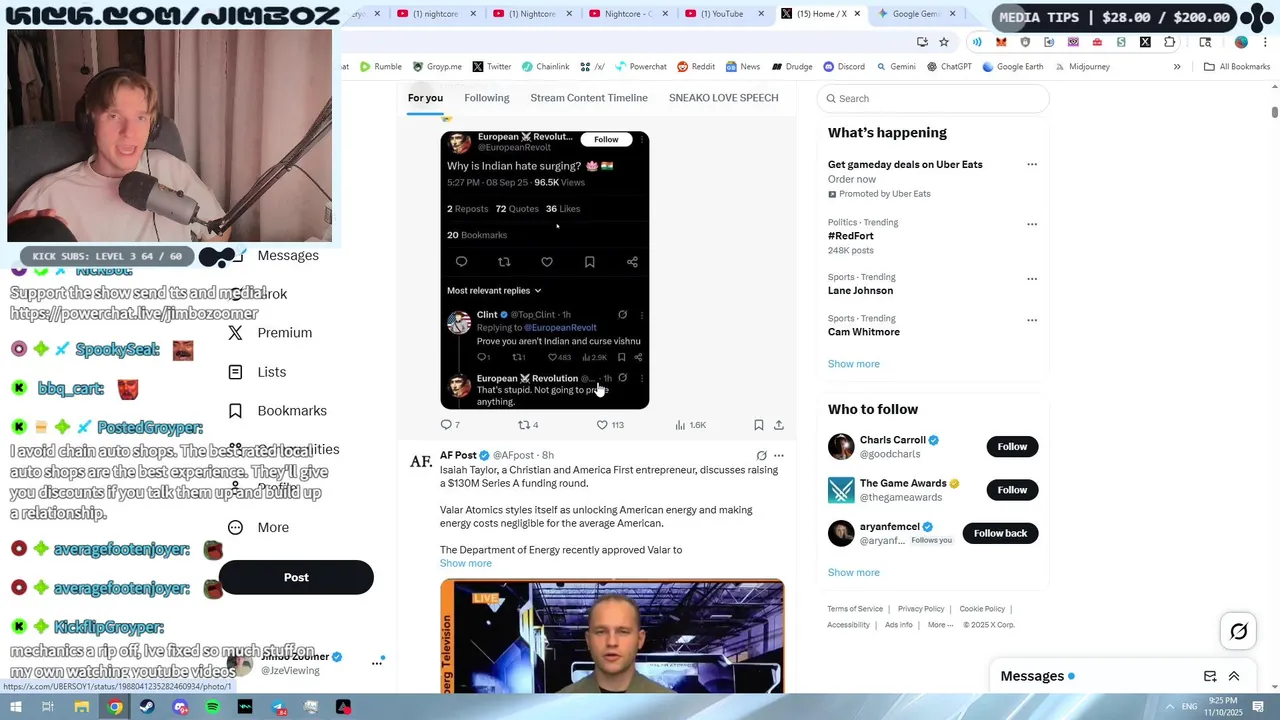Repost the post with 4 reposts
Screen dimensions: 1280x720
point(528,425)
